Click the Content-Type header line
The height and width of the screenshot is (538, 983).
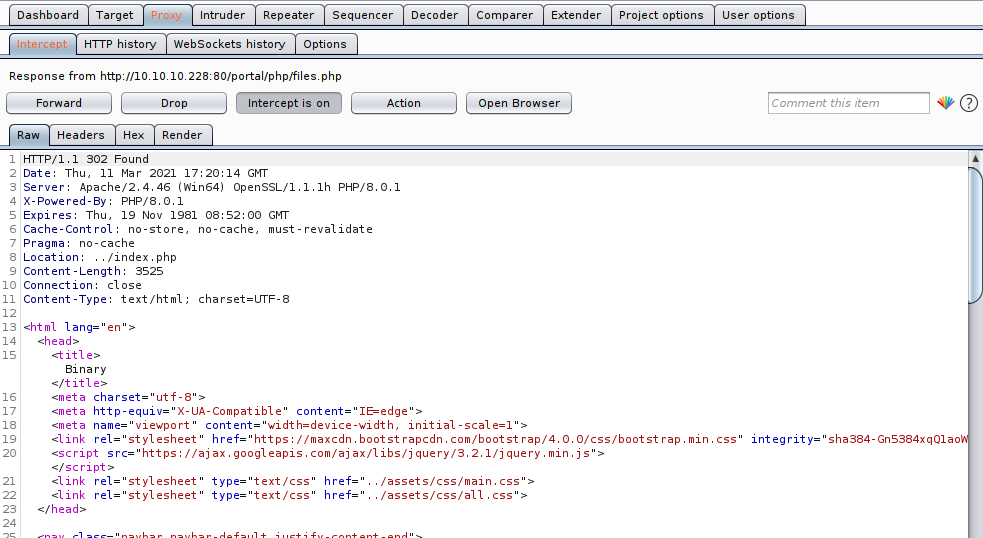[x=156, y=299]
